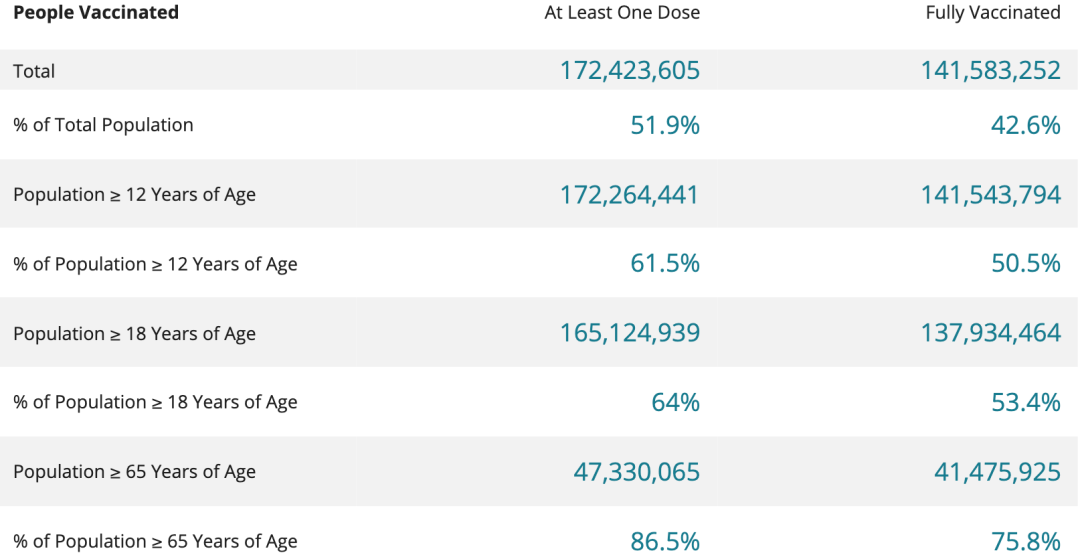
Task: Select the Total row label
Action: 34,71
